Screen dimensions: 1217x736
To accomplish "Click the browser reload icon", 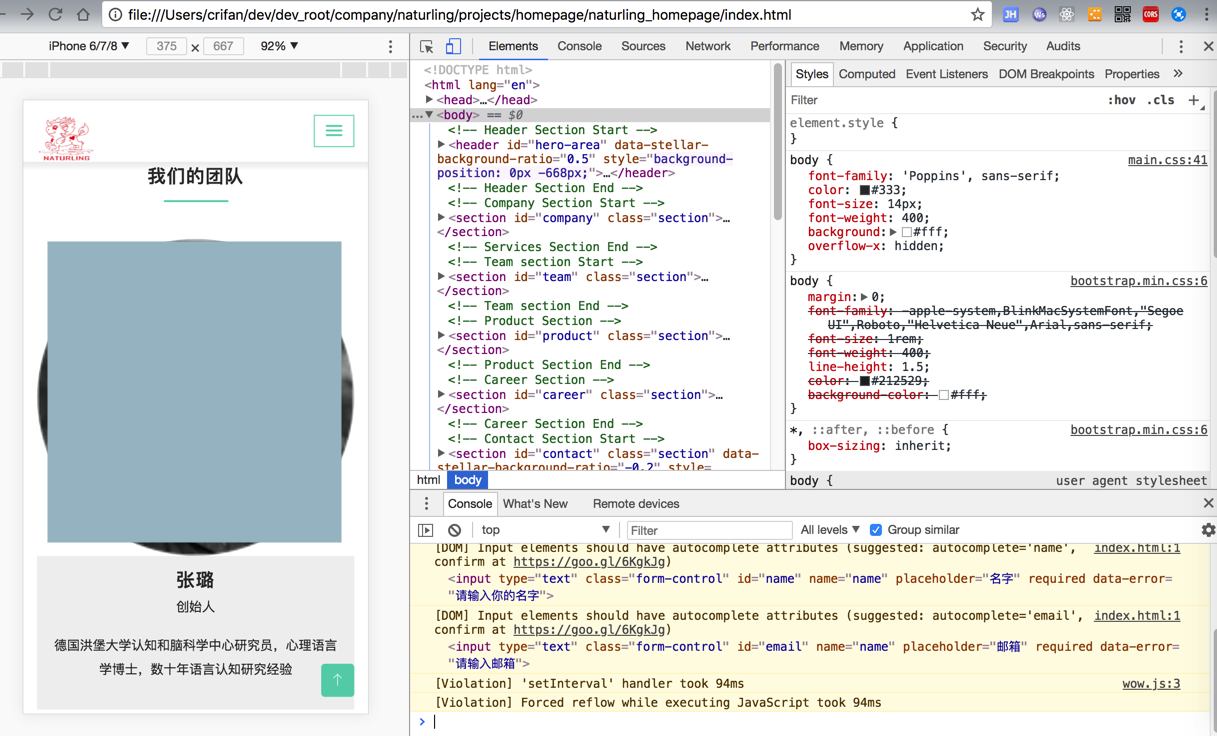I will coord(55,15).
